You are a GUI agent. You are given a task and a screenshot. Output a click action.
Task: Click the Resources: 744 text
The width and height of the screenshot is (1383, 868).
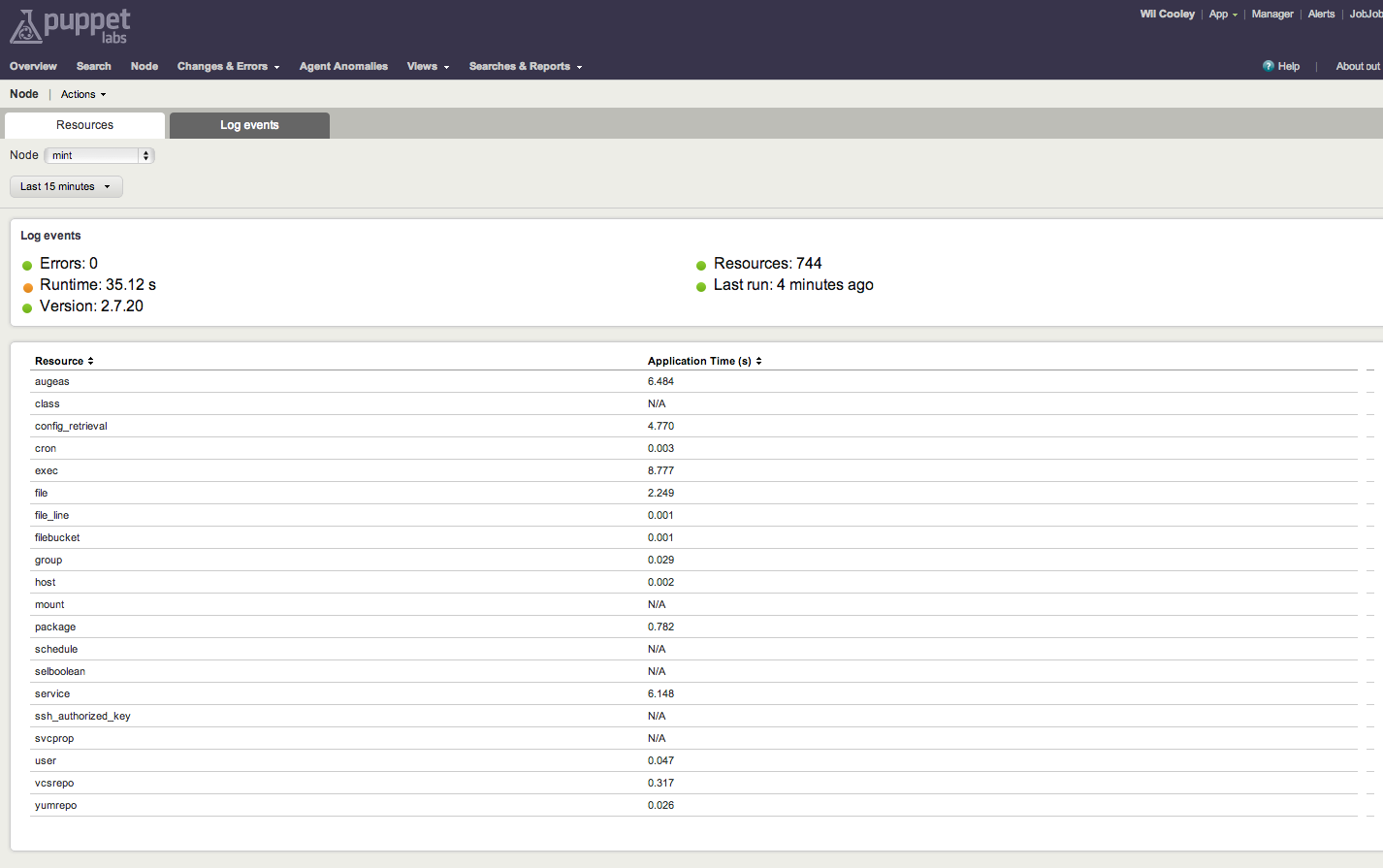point(768,263)
